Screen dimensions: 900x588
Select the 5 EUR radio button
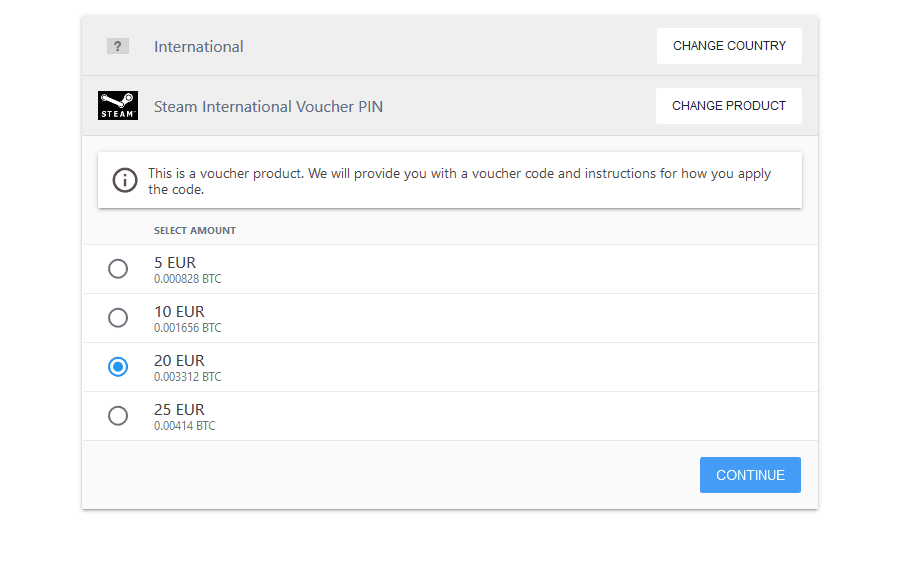[x=118, y=269]
